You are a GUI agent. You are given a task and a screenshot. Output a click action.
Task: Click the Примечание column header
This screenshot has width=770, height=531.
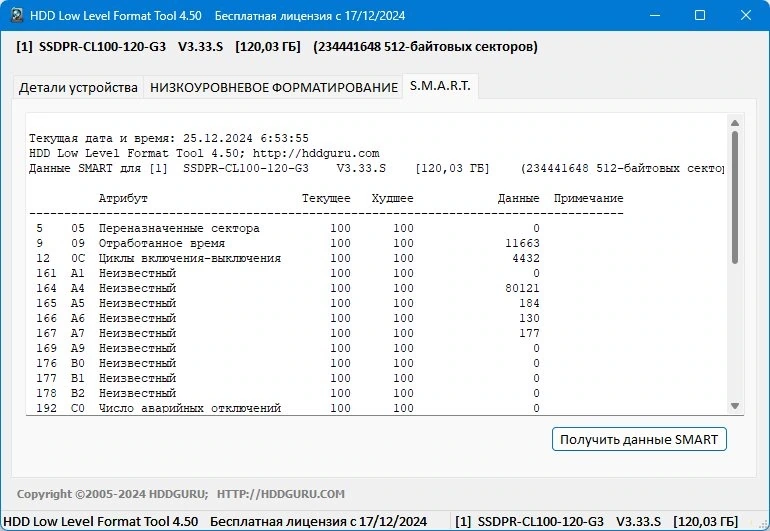588,198
